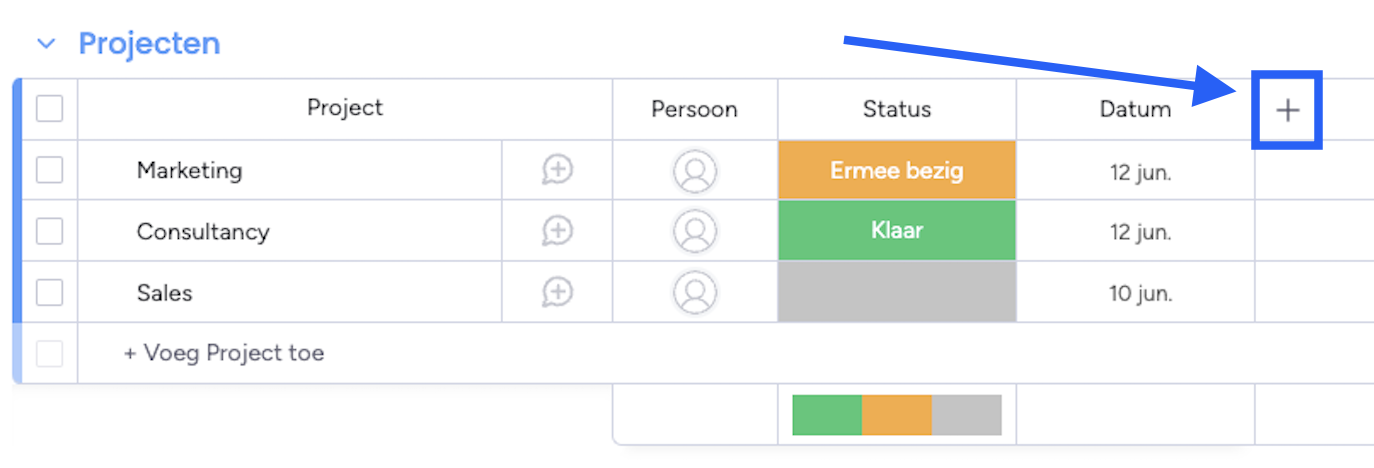The image size is (1374, 468).
Task: Tick the Sales row checkbox
Action: (x=49, y=292)
